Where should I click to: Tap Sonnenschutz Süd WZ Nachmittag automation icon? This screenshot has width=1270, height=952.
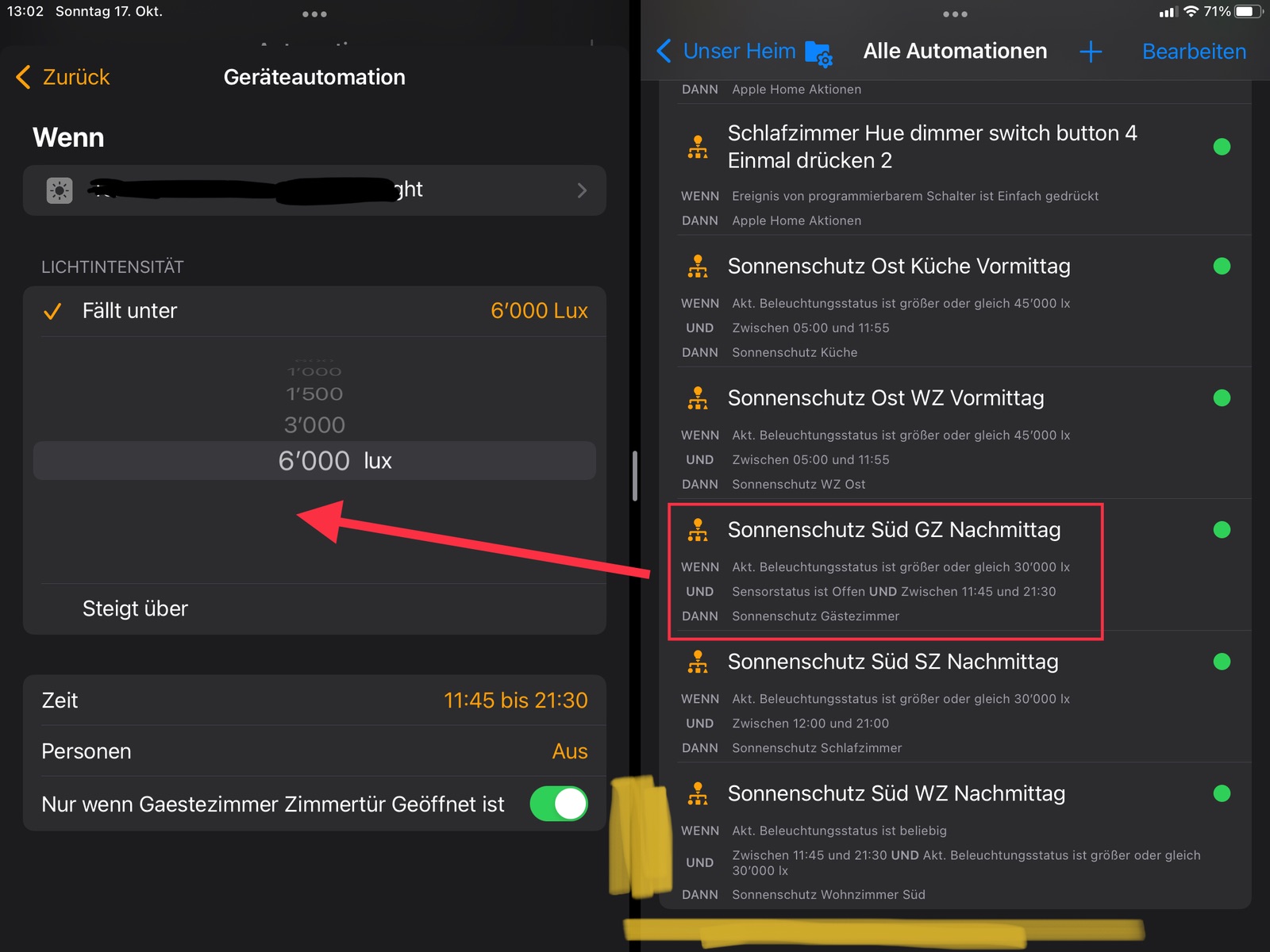[x=698, y=793]
